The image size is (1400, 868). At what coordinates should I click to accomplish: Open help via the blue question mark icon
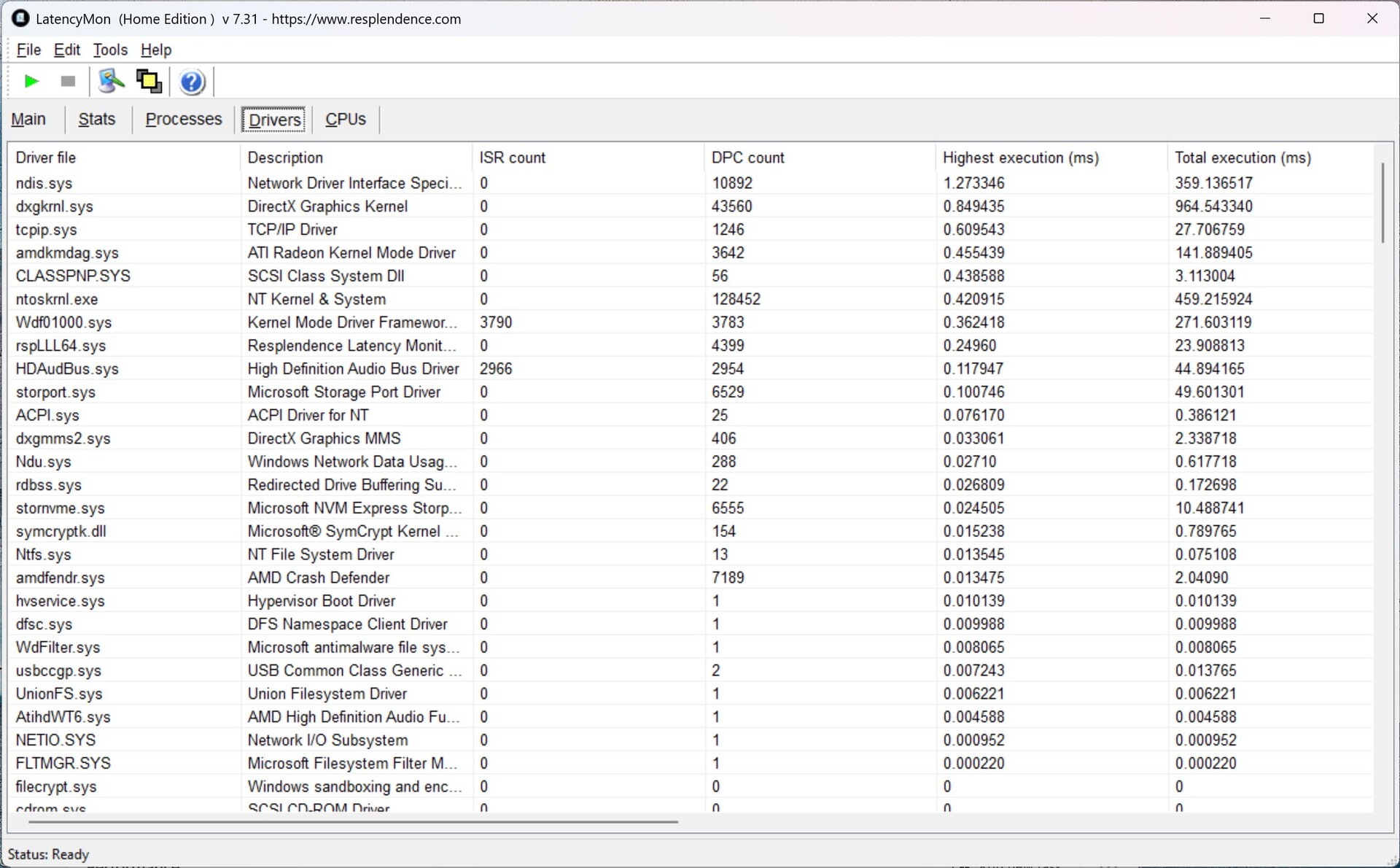coord(192,82)
